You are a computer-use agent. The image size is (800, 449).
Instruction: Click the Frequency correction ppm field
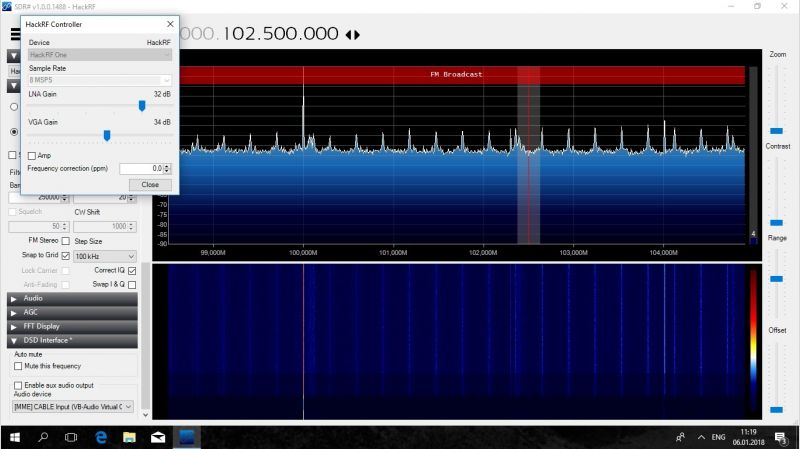[x=141, y=168]
